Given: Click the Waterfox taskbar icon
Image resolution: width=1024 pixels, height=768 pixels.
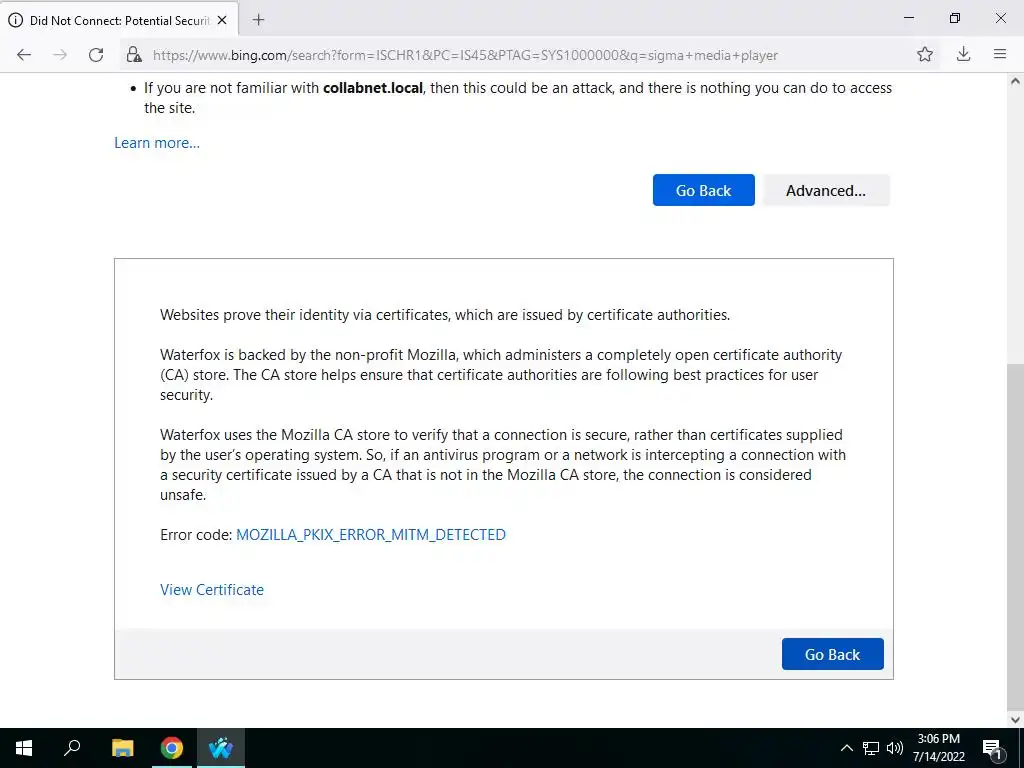Looking at the screenshot, I should click(221, 748).
